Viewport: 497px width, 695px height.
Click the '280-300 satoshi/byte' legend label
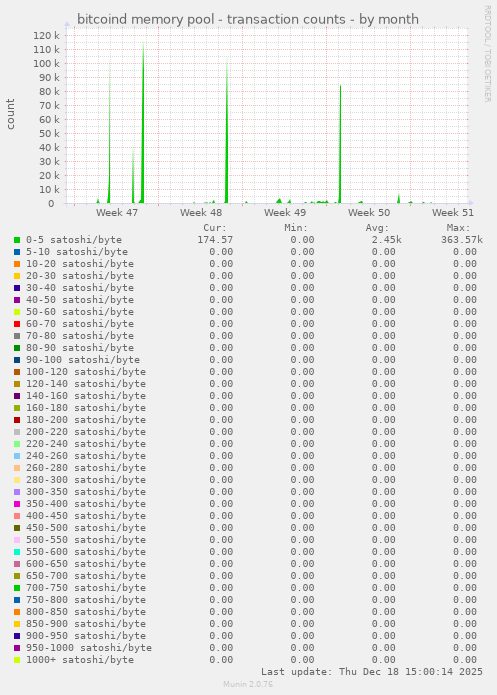(x=86, y=480)
